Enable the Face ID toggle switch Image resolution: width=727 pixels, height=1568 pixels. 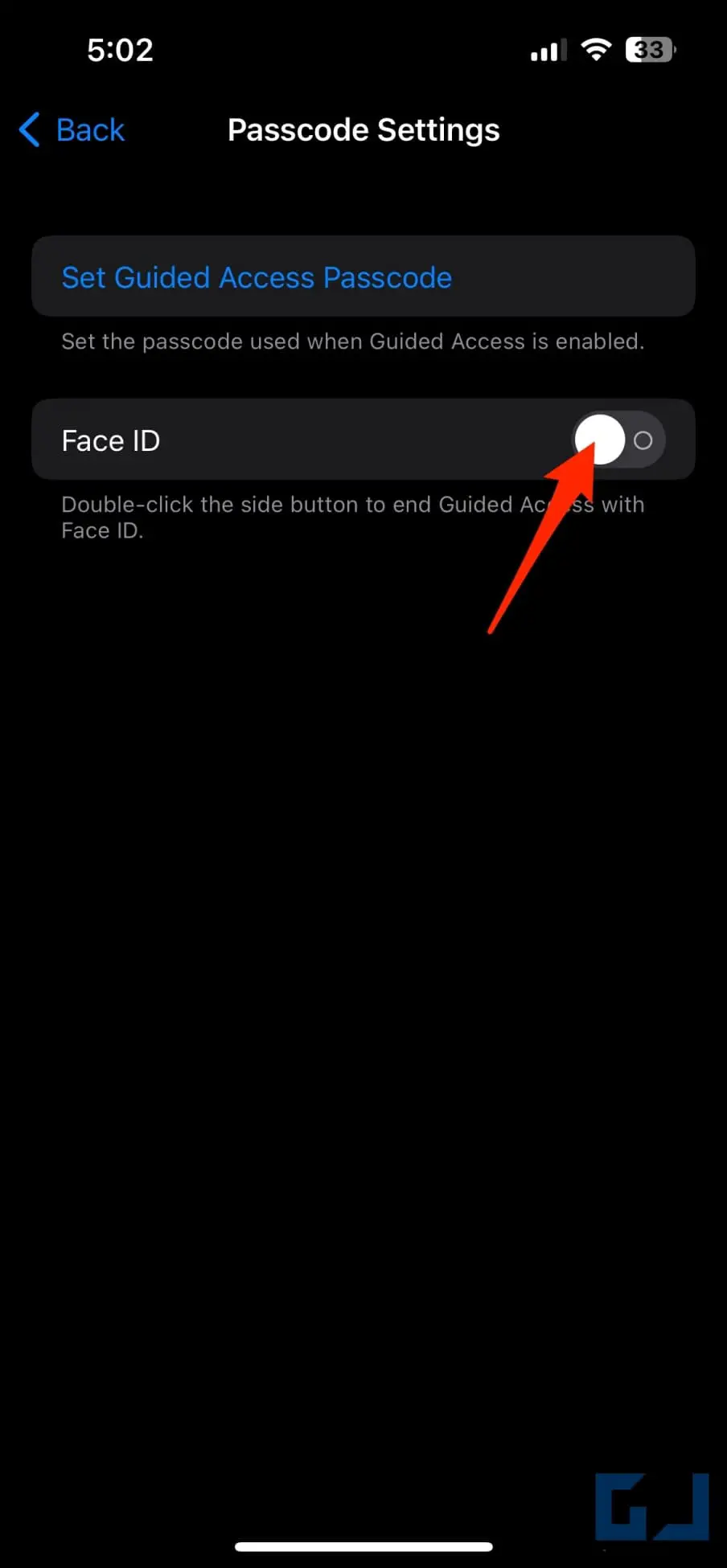coord(619,440)
